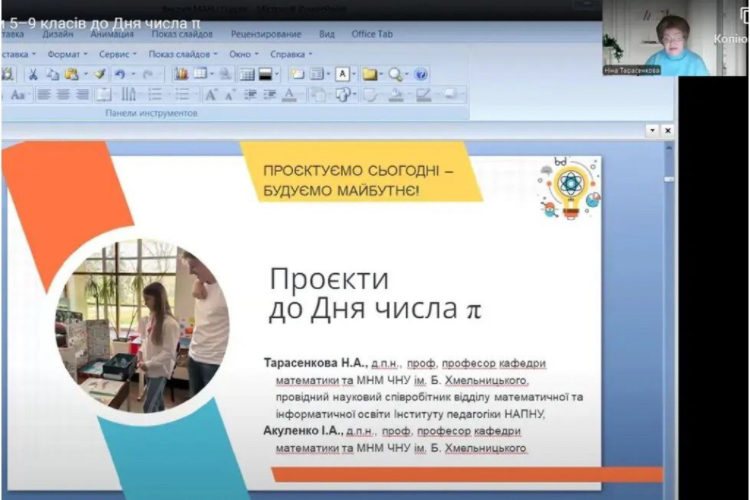Switch to the Анимация ribbon tab
750x500 pixels.
[x=111, y=33]
